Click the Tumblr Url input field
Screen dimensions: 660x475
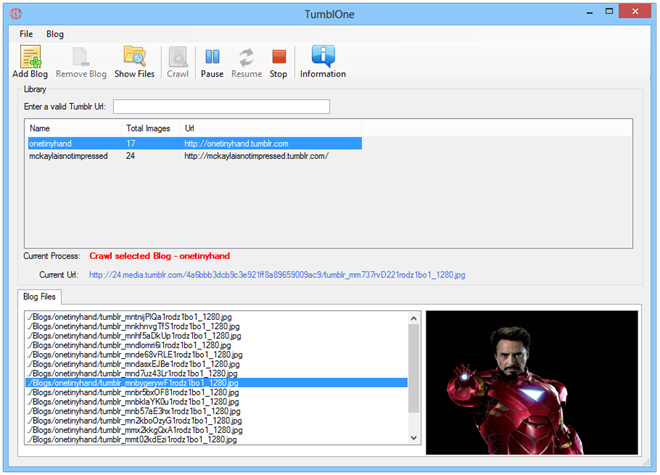221,107
